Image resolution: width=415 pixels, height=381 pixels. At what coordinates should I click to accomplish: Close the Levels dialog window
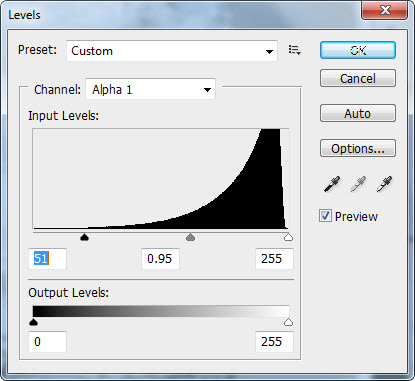click(385, 11)
